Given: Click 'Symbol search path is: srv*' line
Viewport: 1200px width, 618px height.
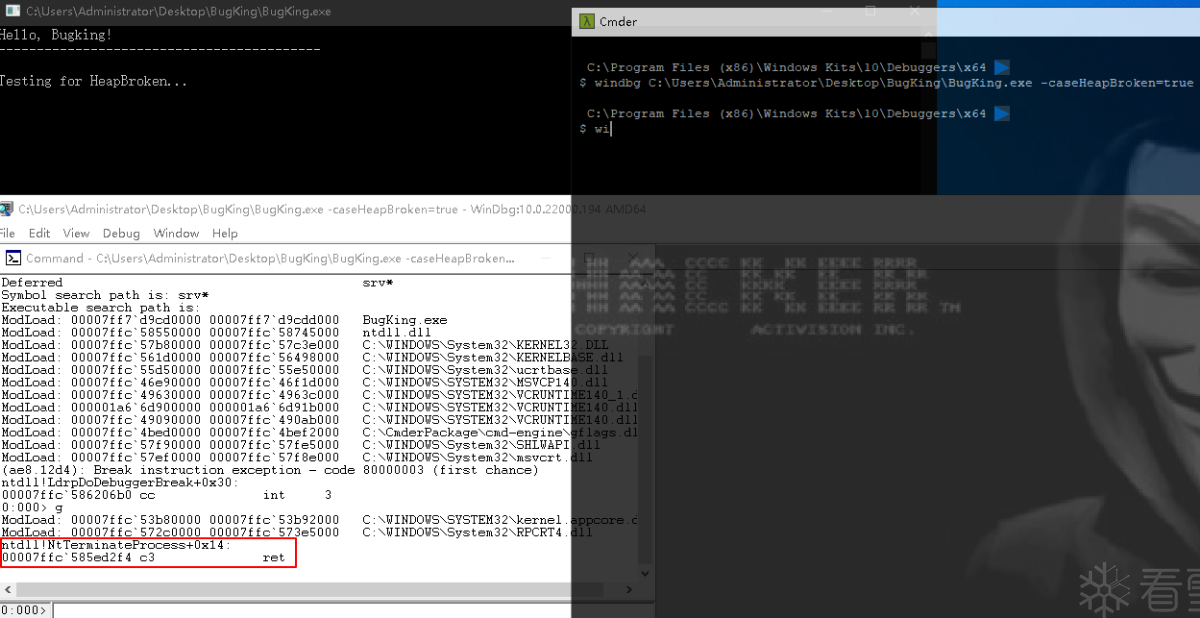Looking at the screenshot, I should [105, 295].
